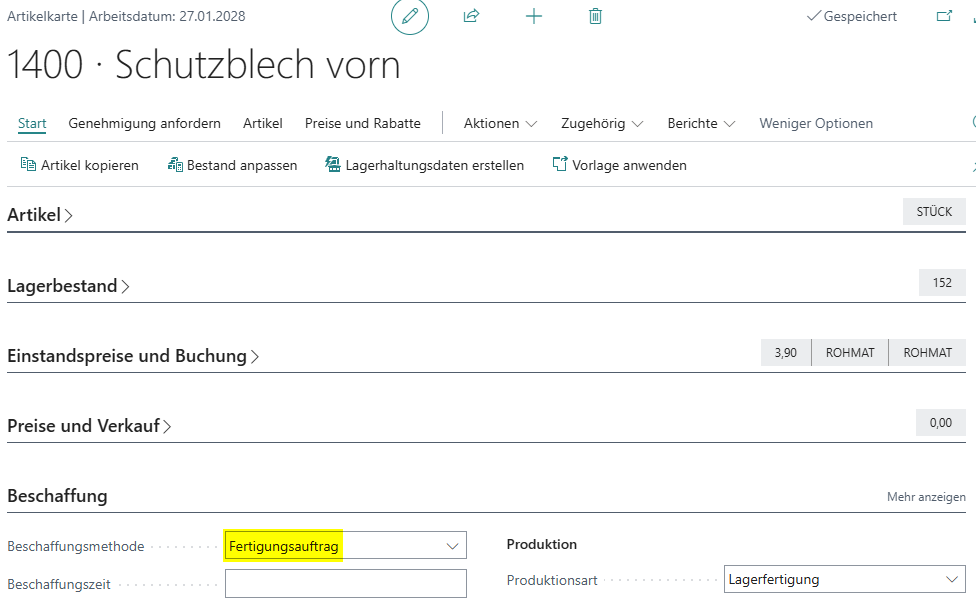
Task: Click the 3,90 cost value
Action: (786, 353)
